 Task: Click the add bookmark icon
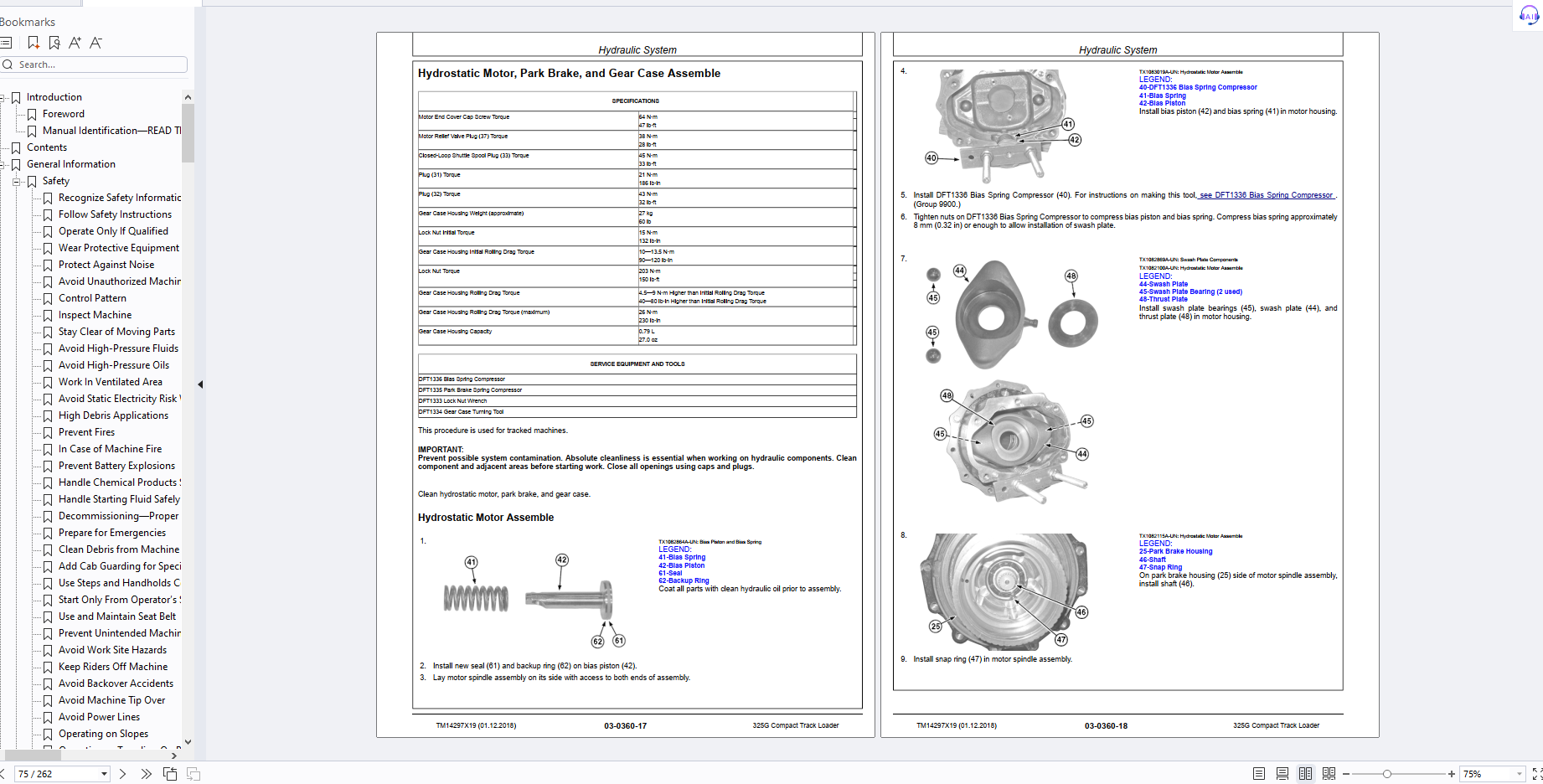pos(34,43)
